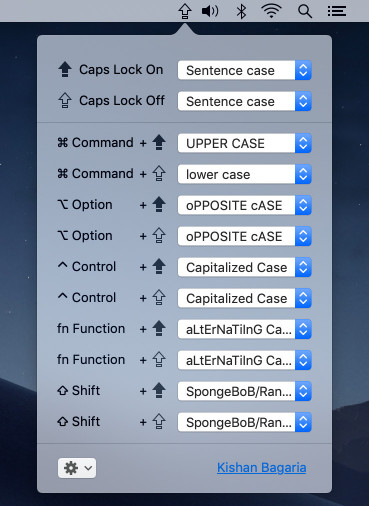This screenshot has height=506, width=369.
Task: Open Shift plus filled arrow SpongeBoB dropdown
Action: [x=244, y=391]
